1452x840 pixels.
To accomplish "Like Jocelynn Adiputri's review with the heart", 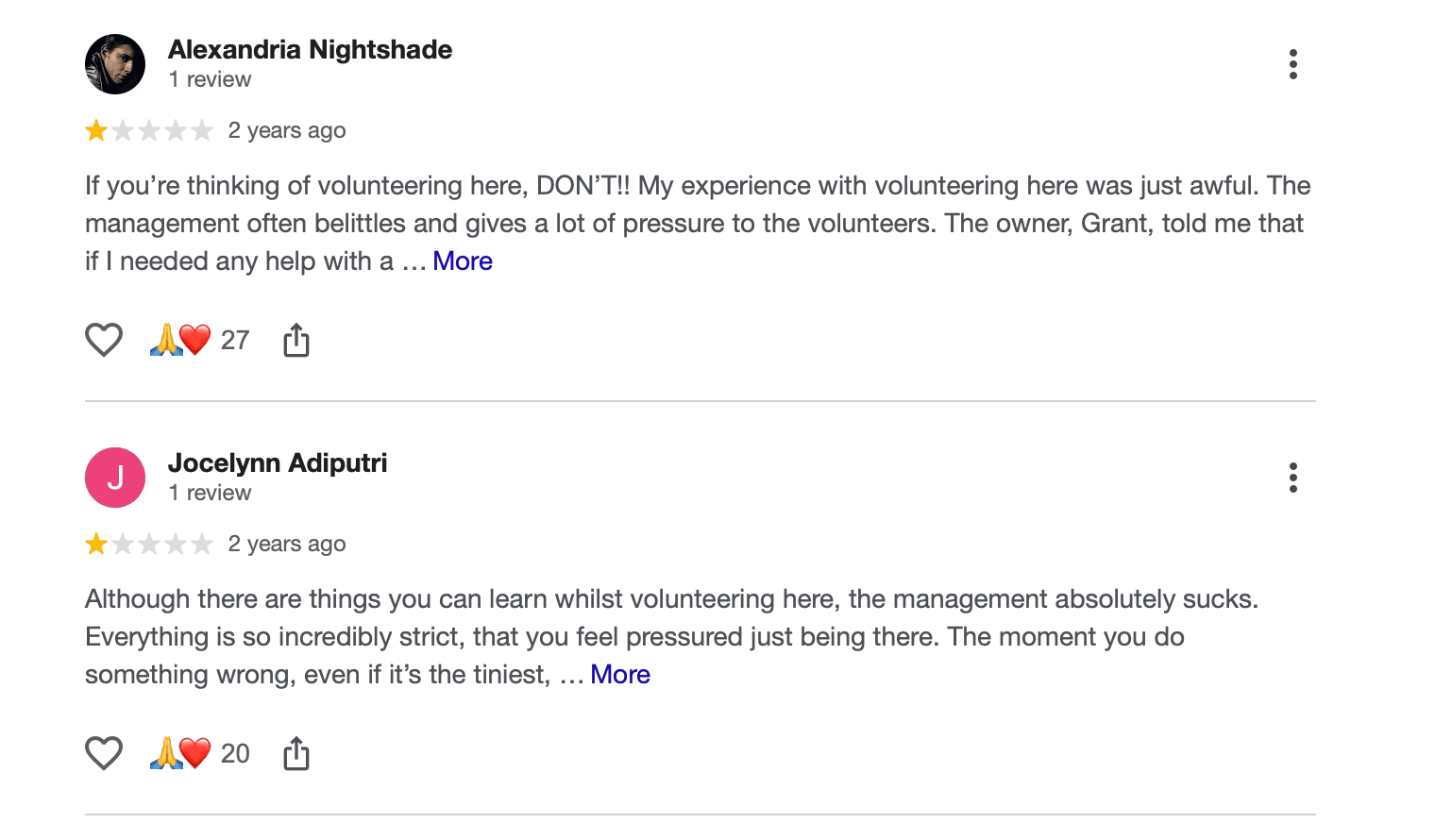I will pos(104,753).
